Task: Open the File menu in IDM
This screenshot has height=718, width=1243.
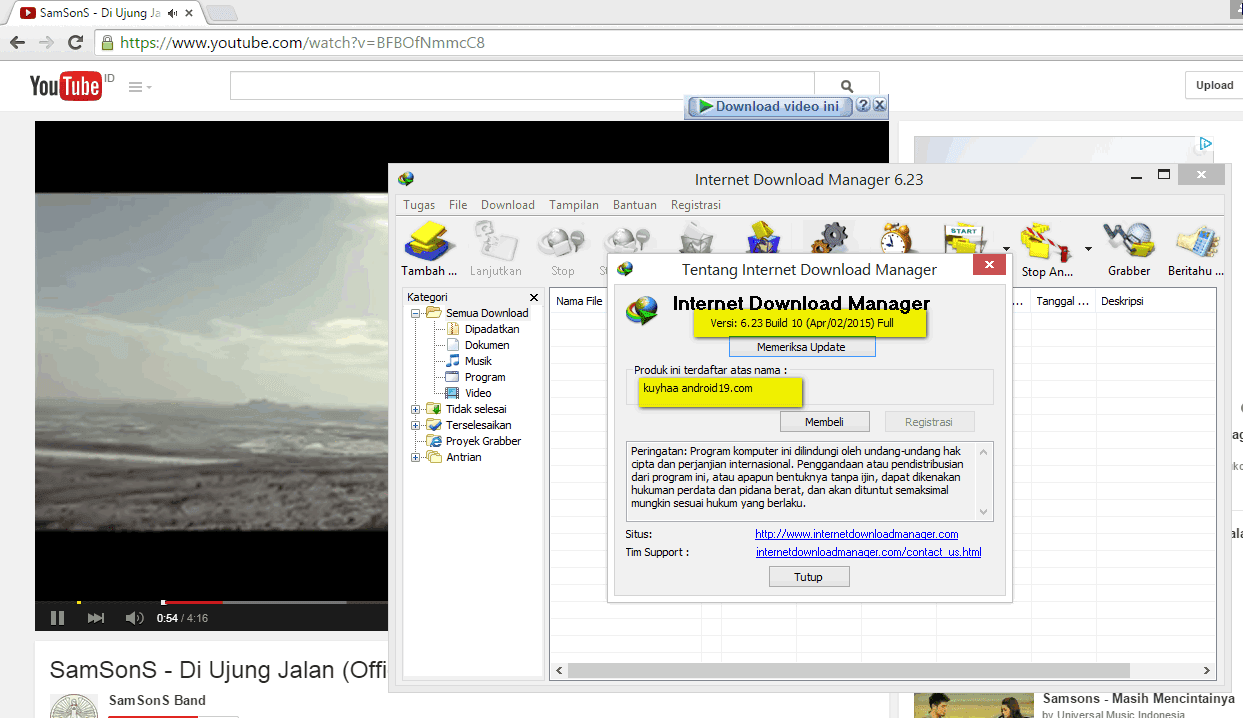Action: (458, 205)
